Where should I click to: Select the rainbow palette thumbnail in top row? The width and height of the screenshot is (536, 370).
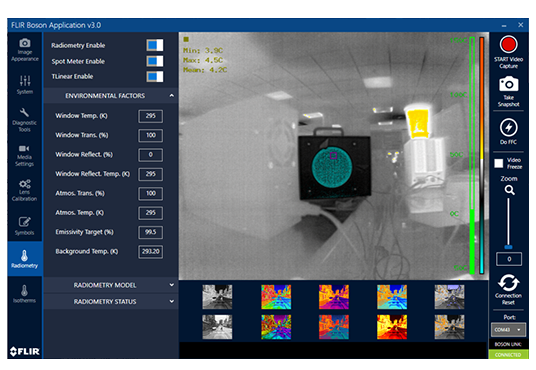point(276,297)
